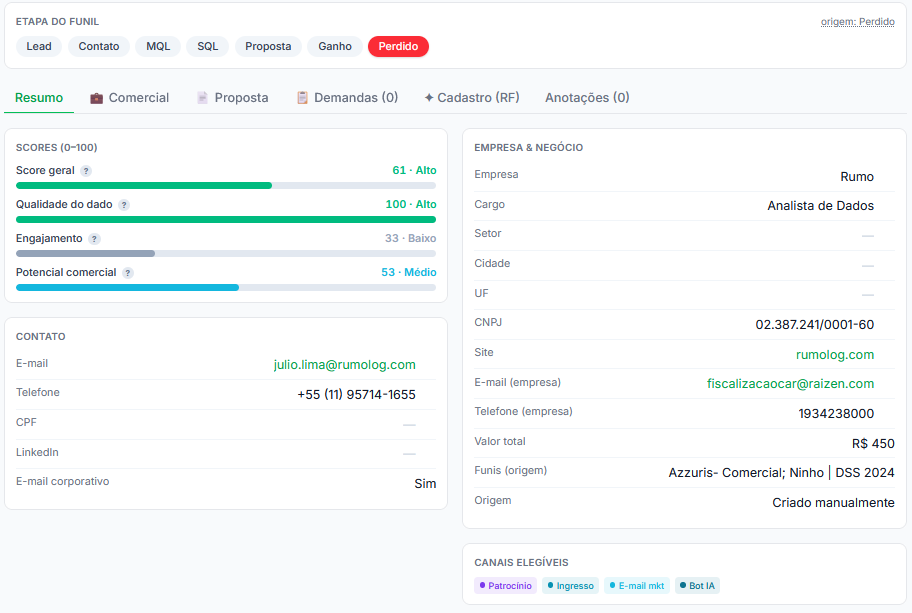Click the Score geral progress bar
Viewport: 912px width, 613px height.
(x=226, y=186)
